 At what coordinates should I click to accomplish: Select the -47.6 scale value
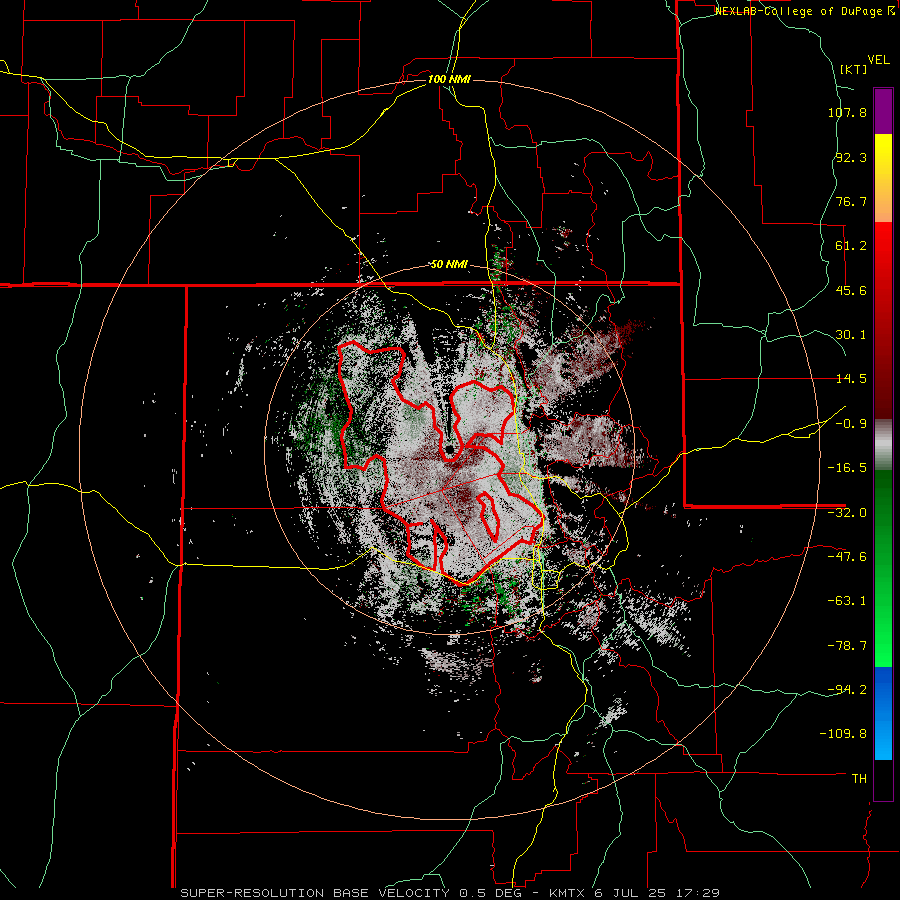pyautogui.click(x=847, y=557)
